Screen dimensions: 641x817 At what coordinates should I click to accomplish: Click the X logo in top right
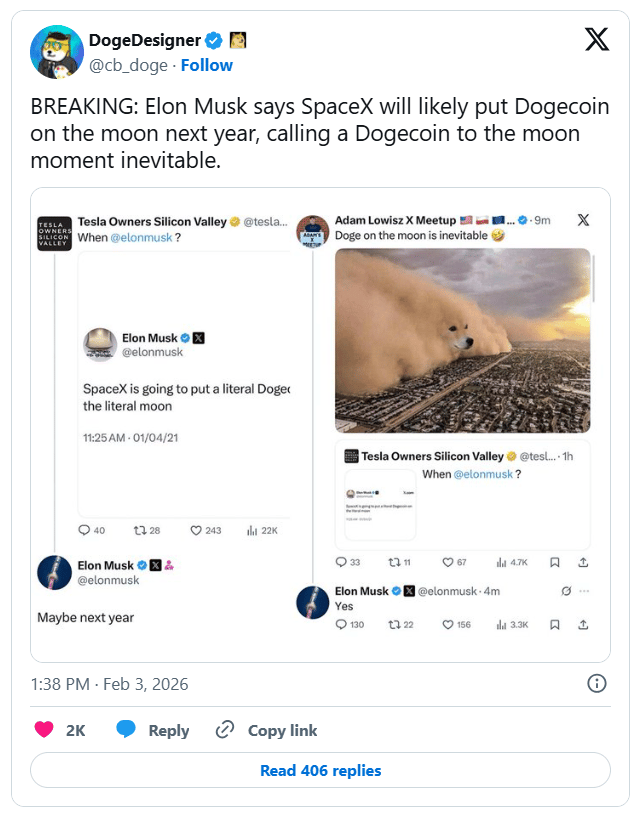click(x=596, y=40)
